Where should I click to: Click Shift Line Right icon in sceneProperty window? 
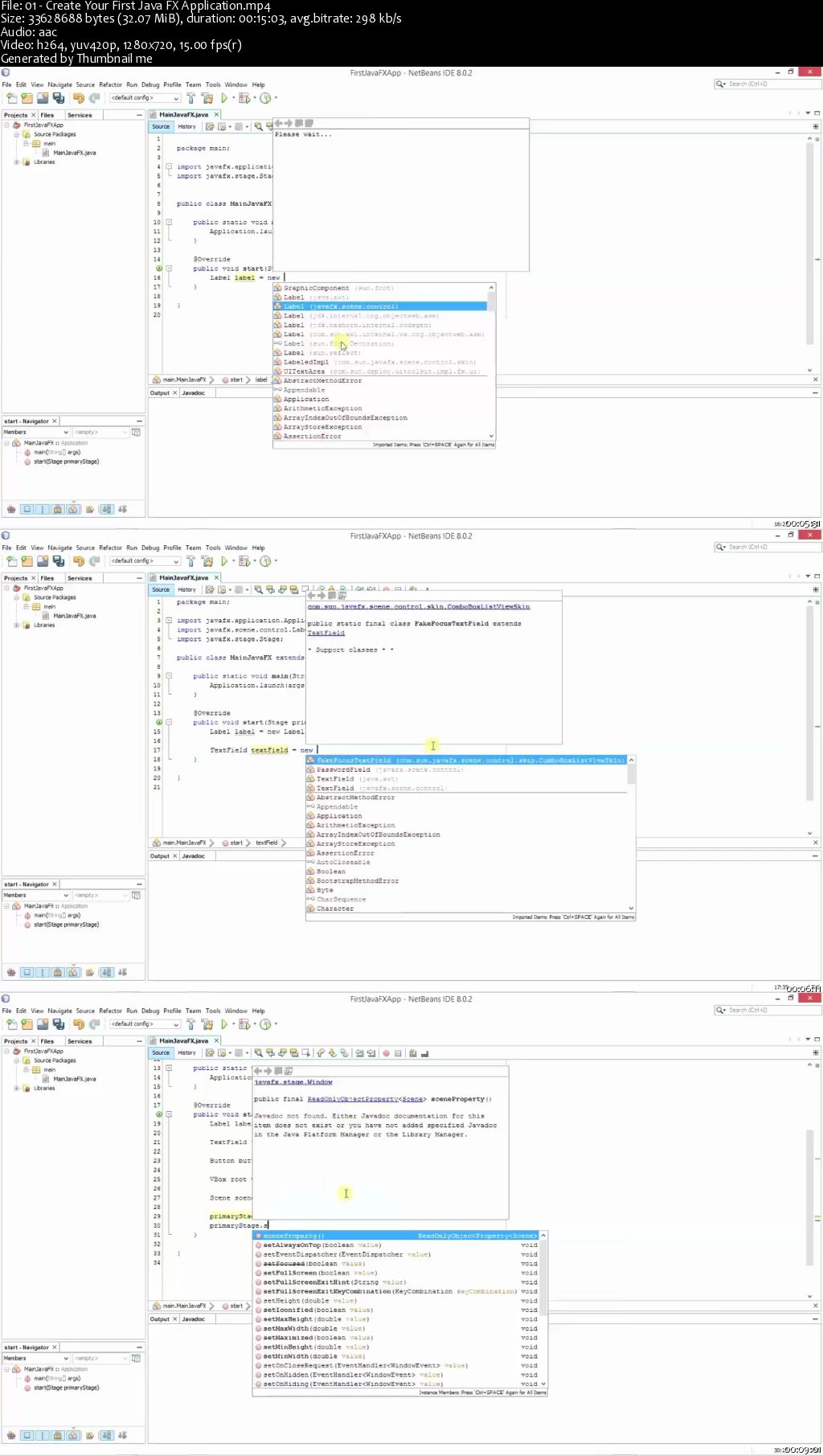coord(372,1053)
